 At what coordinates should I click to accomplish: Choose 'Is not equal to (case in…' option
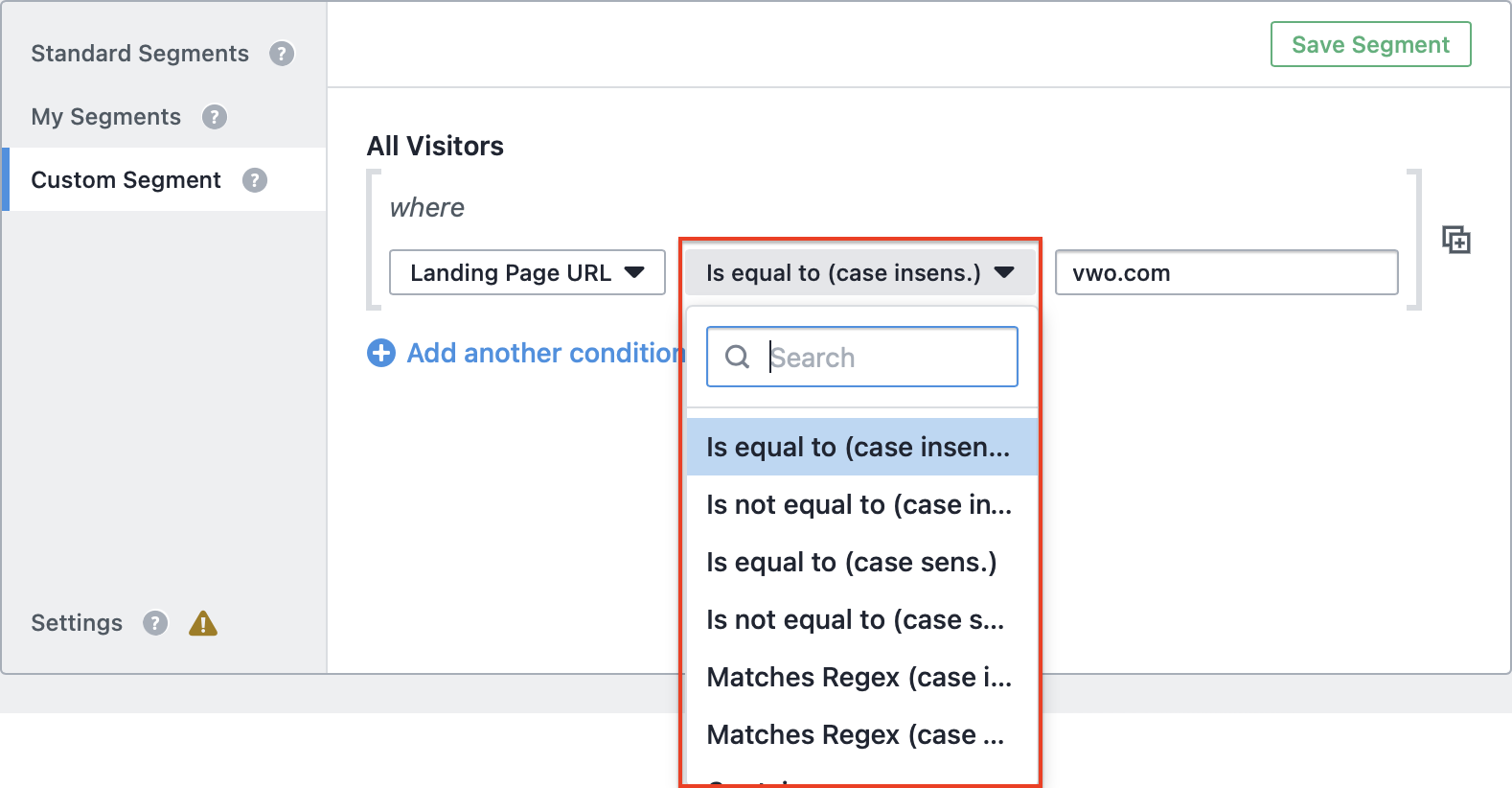(859, 505)
